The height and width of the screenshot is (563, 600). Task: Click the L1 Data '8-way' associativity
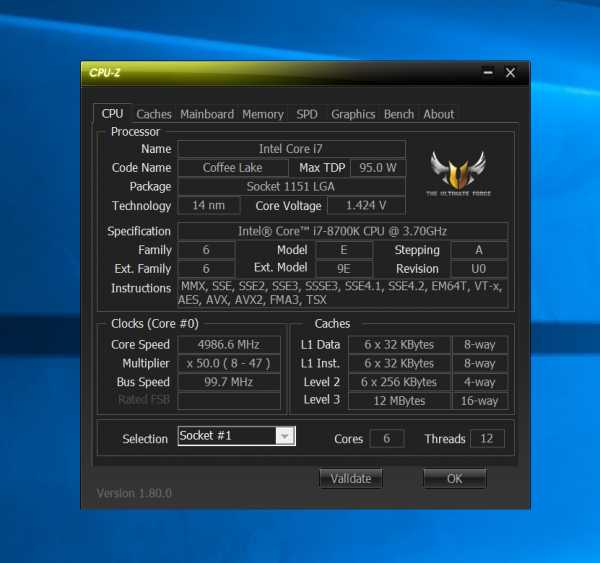(480, 344)
